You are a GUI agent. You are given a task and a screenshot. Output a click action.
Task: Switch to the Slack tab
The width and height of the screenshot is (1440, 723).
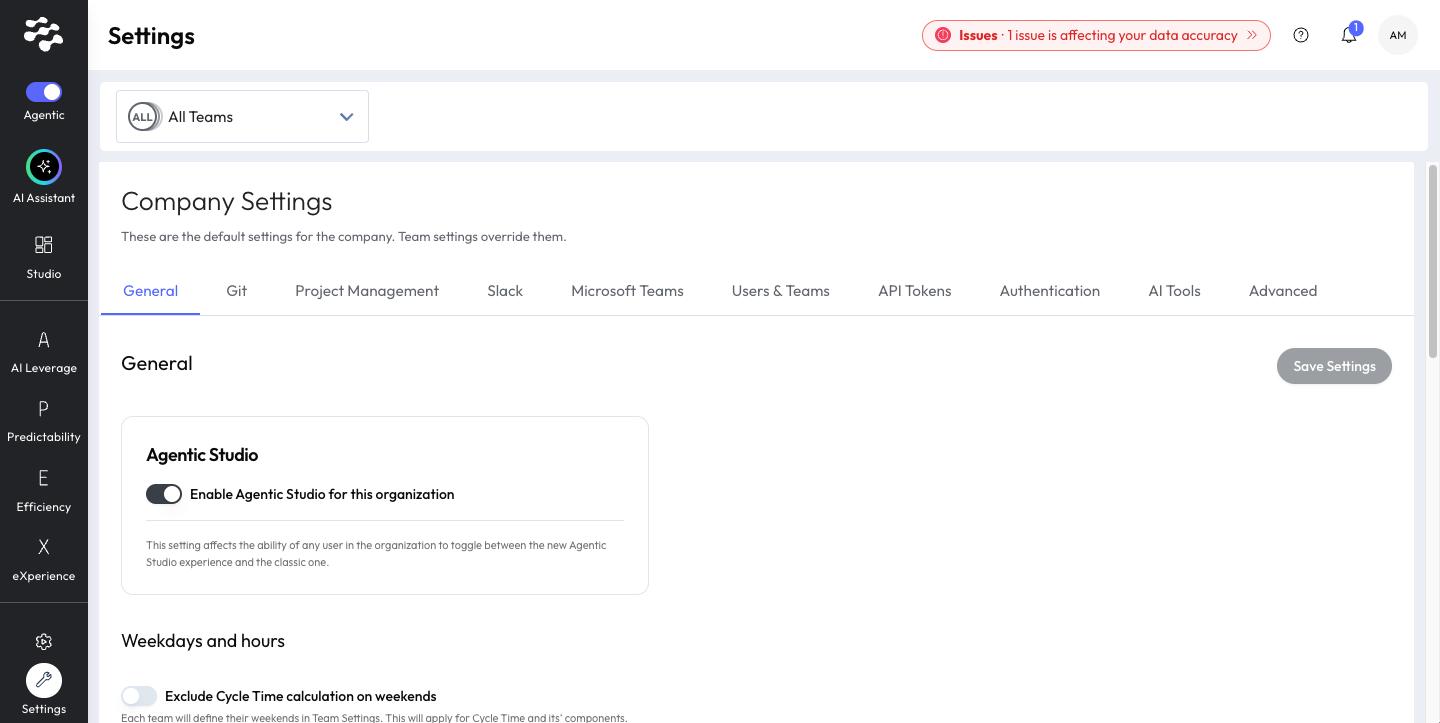[505, 291]
